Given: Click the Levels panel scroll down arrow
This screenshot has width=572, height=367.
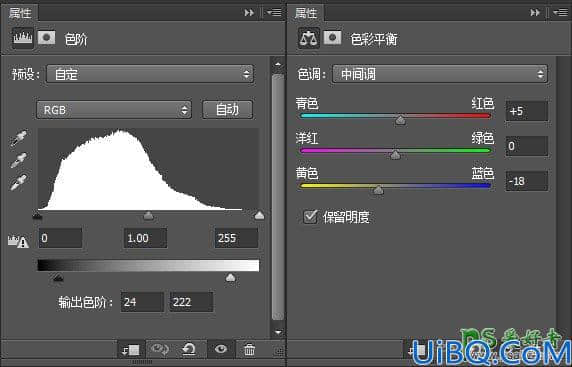Looking at the screenshot, I should [278, 332].
